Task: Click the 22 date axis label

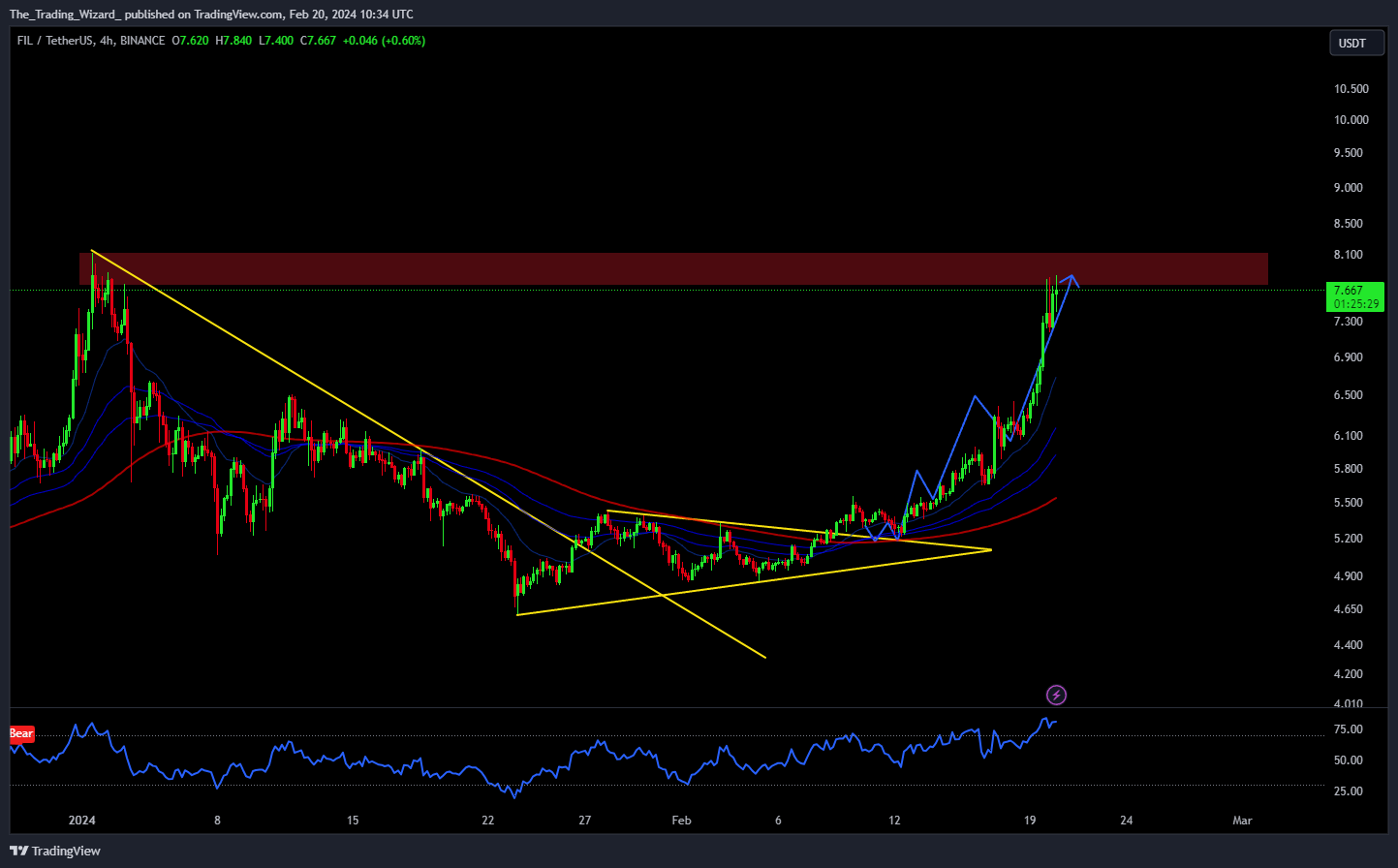Action: click(488, 821)
